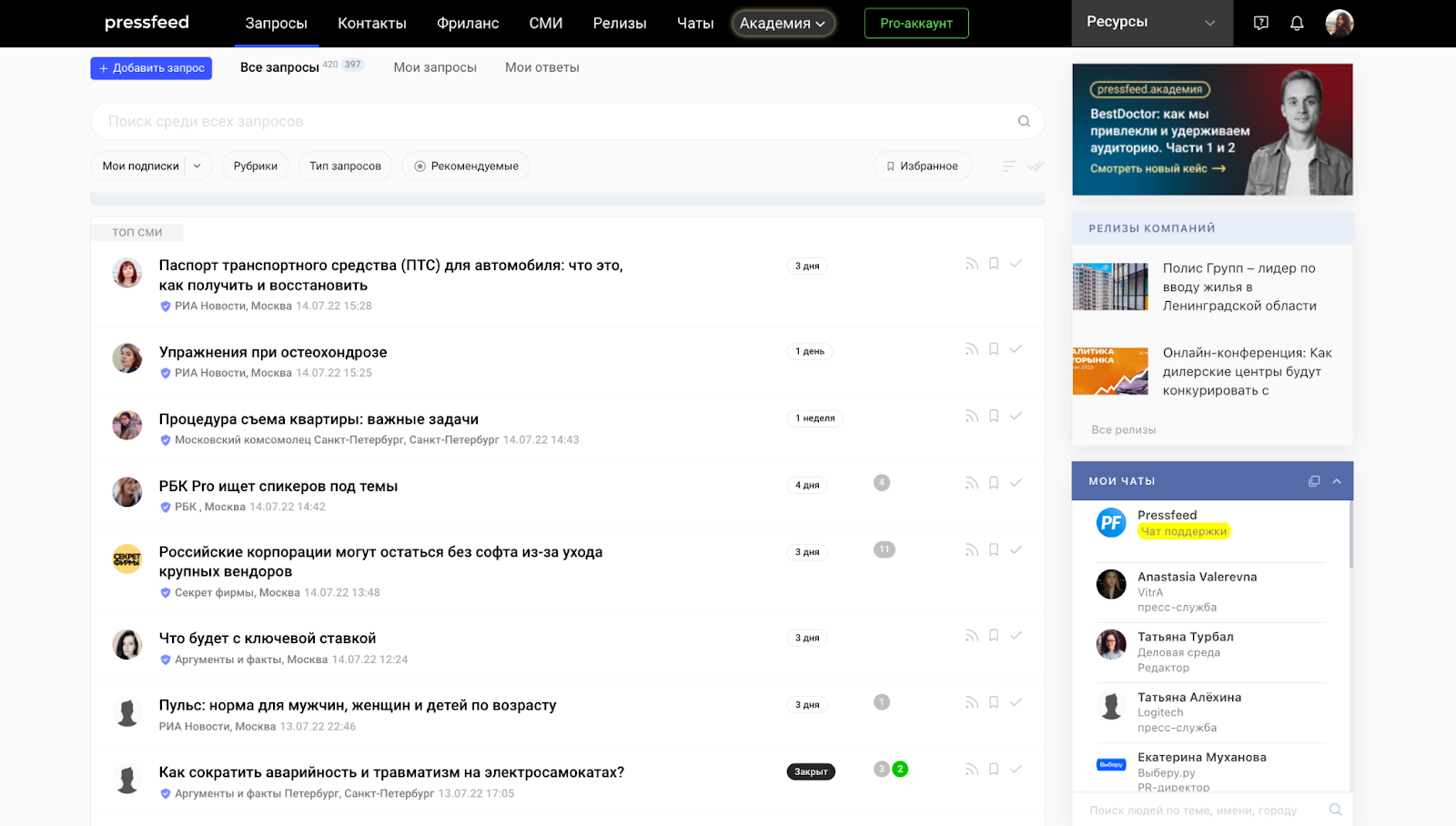
Task: Open 11 replies badge on Российские корпорации request
Action: click(x=885, y=549)
